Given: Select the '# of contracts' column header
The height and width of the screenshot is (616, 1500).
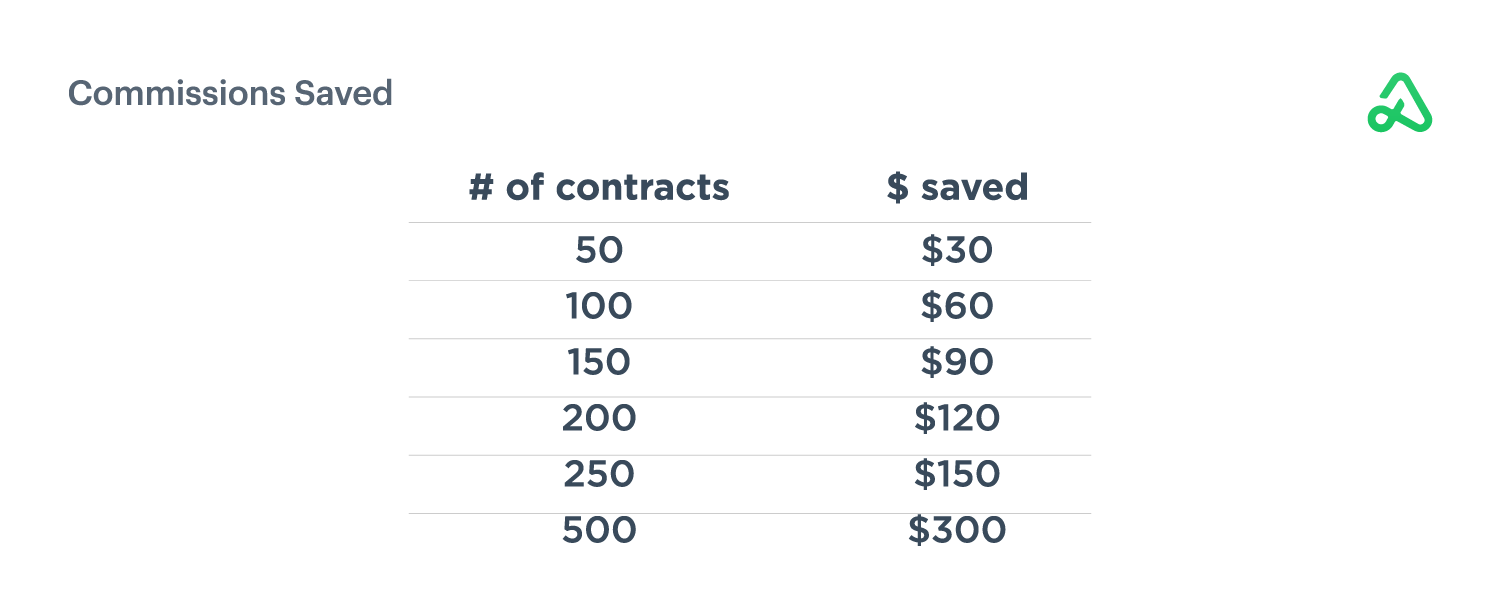Looking at the screenshot, I should [x=599, y=187].
